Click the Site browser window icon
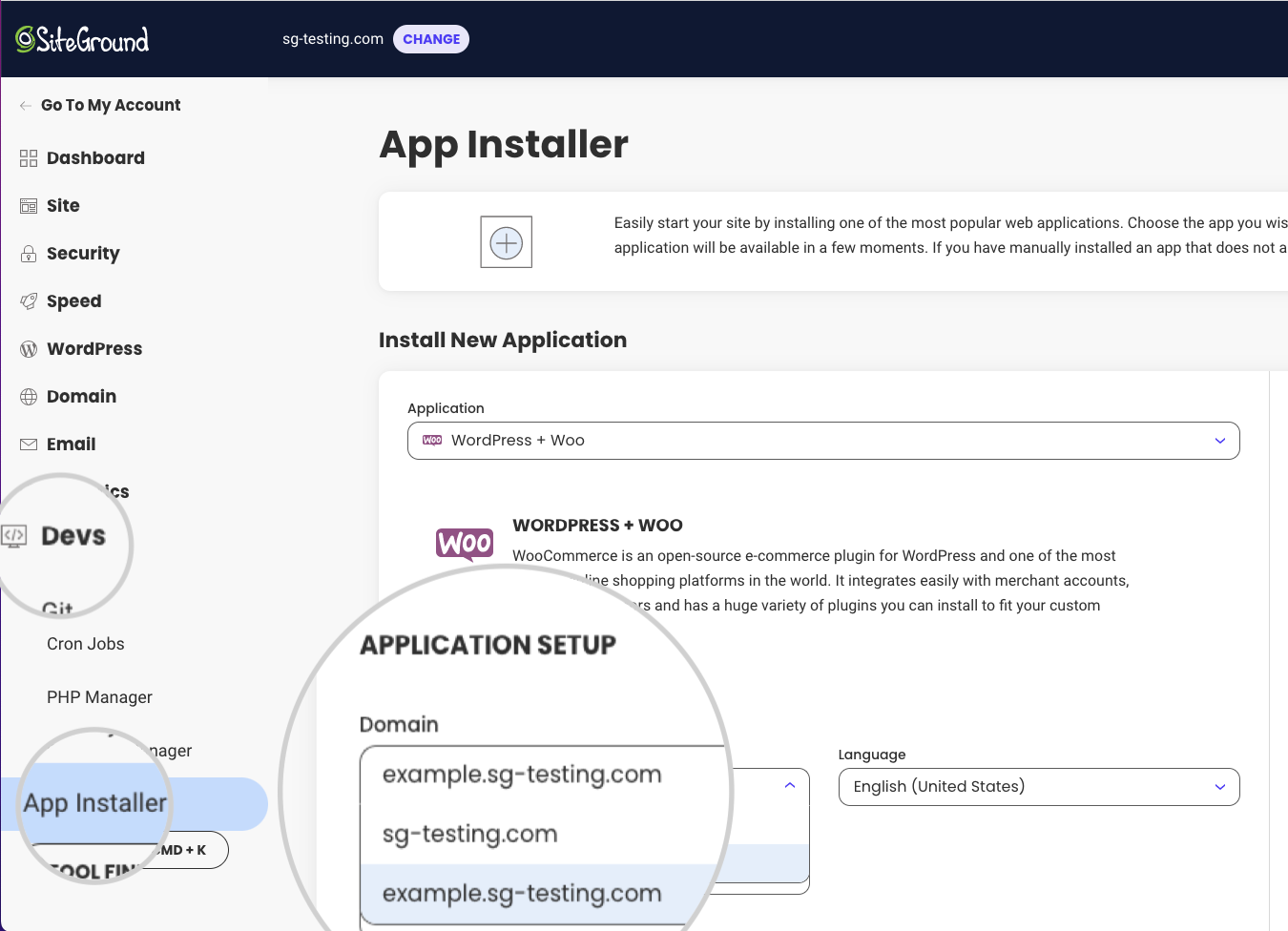The height and width of the screenshot is (931, 1288). click(x=29, y=206)
